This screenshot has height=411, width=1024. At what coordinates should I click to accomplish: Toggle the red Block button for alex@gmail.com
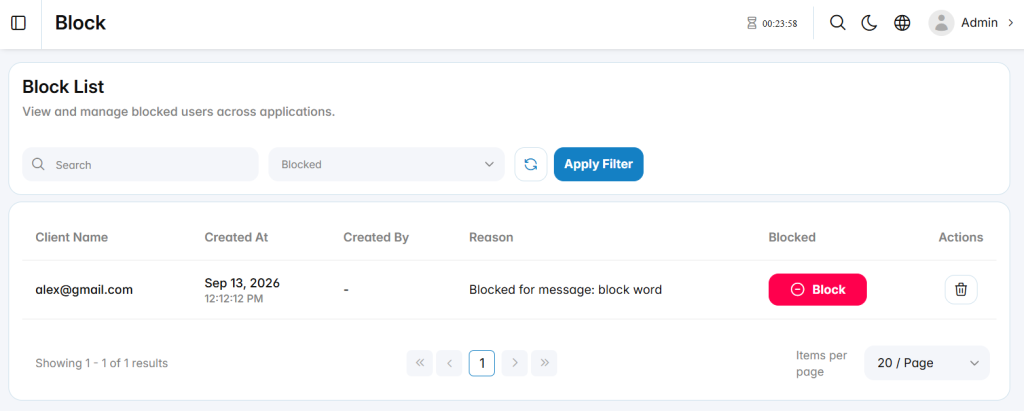click(817, 289)
